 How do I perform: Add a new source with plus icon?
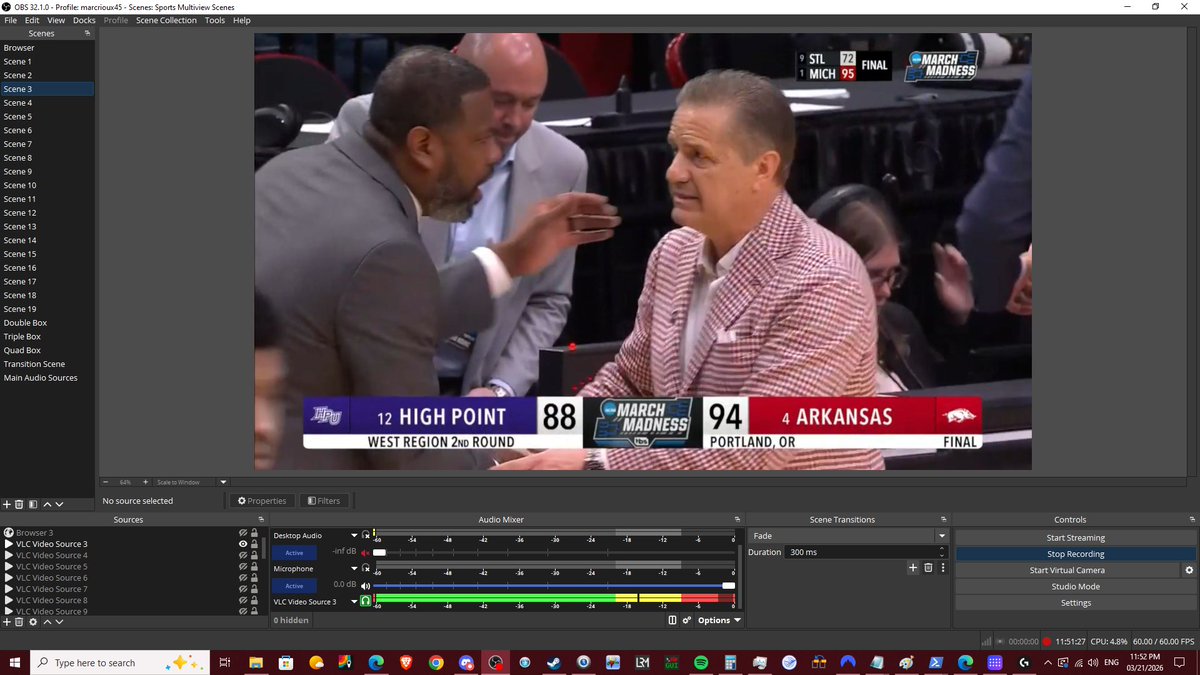click(x=7, y=622)
